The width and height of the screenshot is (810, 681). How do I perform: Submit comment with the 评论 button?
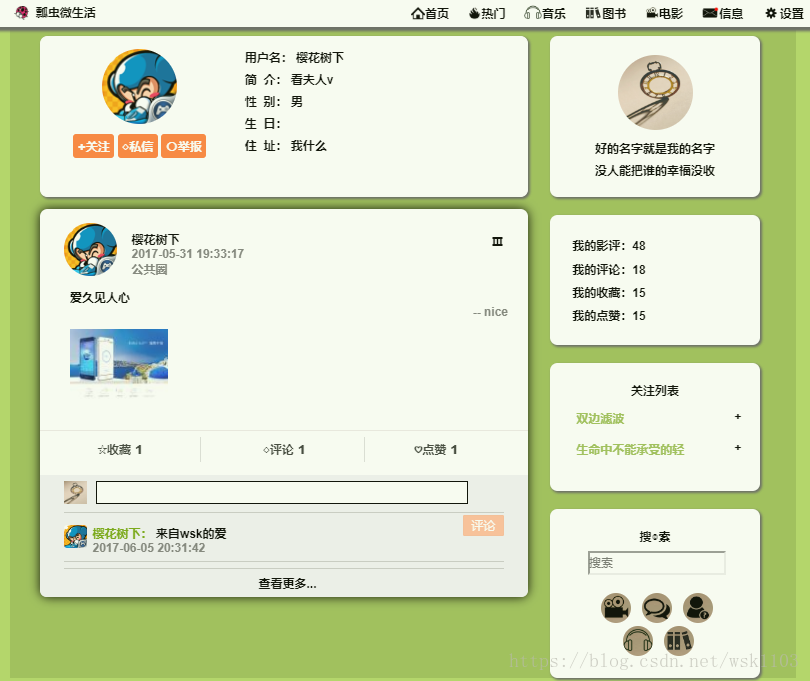[483, 525]
